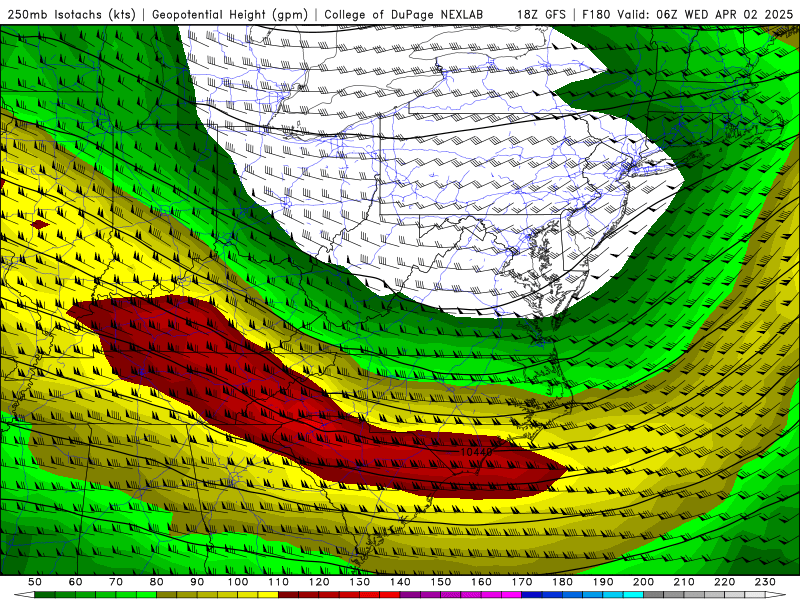The width and height of the screenshot is (800, 600).
Task: Click the legend value 150
Action: pyautogui.click(x=441, y=582)
